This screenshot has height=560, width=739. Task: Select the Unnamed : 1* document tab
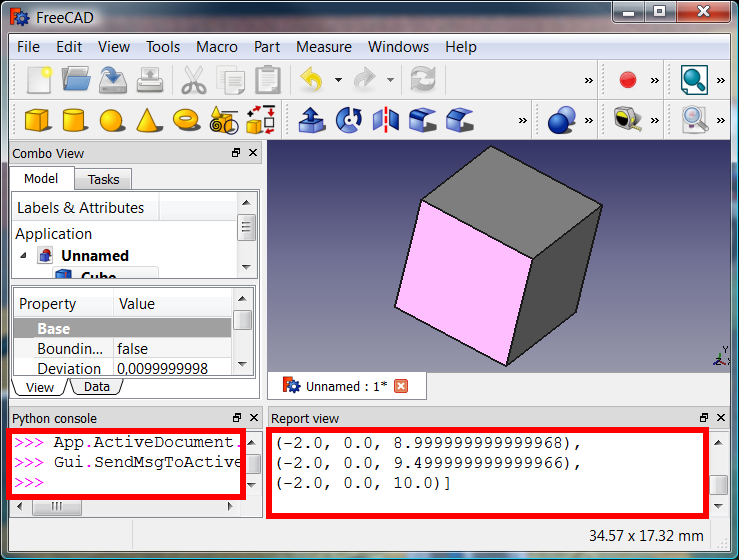tap(346, 386)
